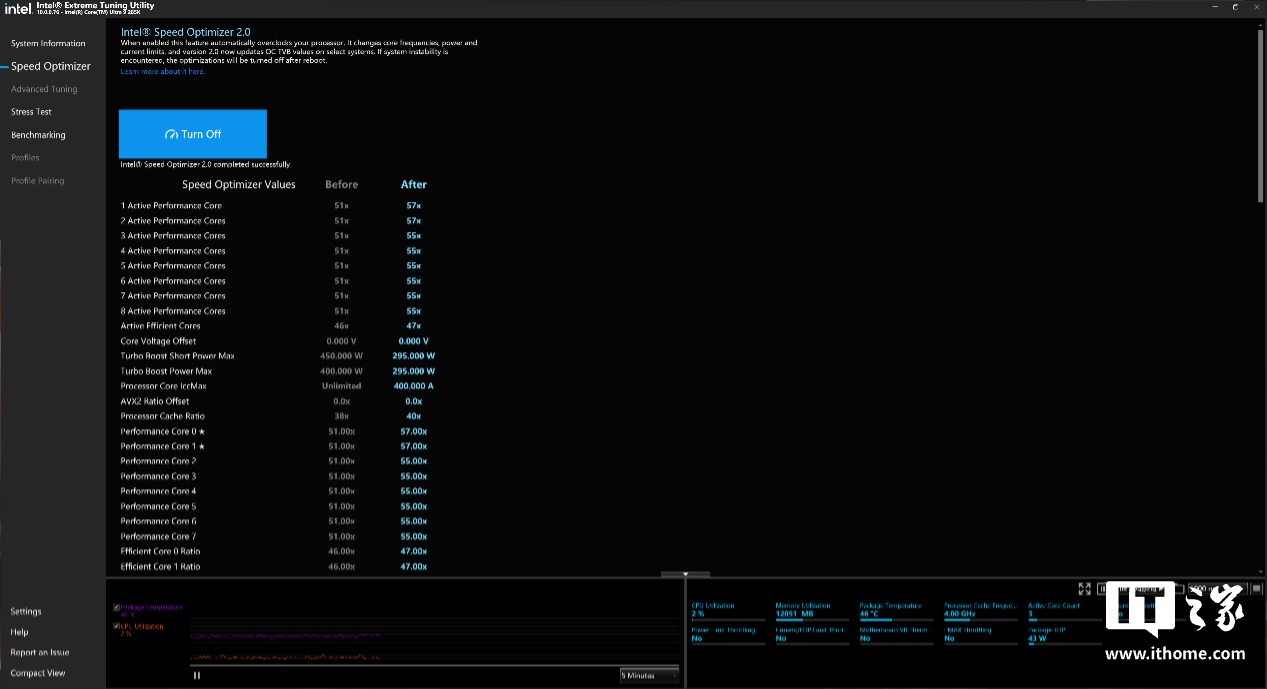Turn off Speed Optimizer
The width and height of the screenshot is (1267, 689).
coord(193,134)
